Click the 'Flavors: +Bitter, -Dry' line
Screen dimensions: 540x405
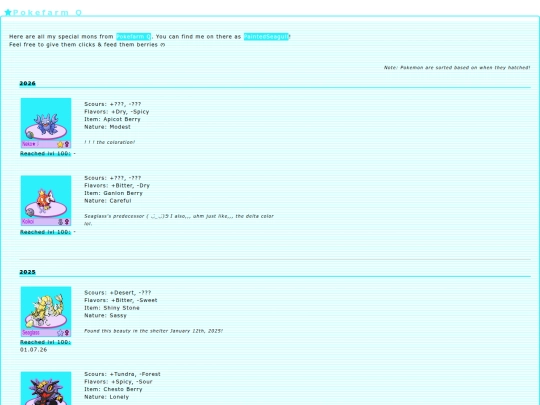[x=117, y=186]
